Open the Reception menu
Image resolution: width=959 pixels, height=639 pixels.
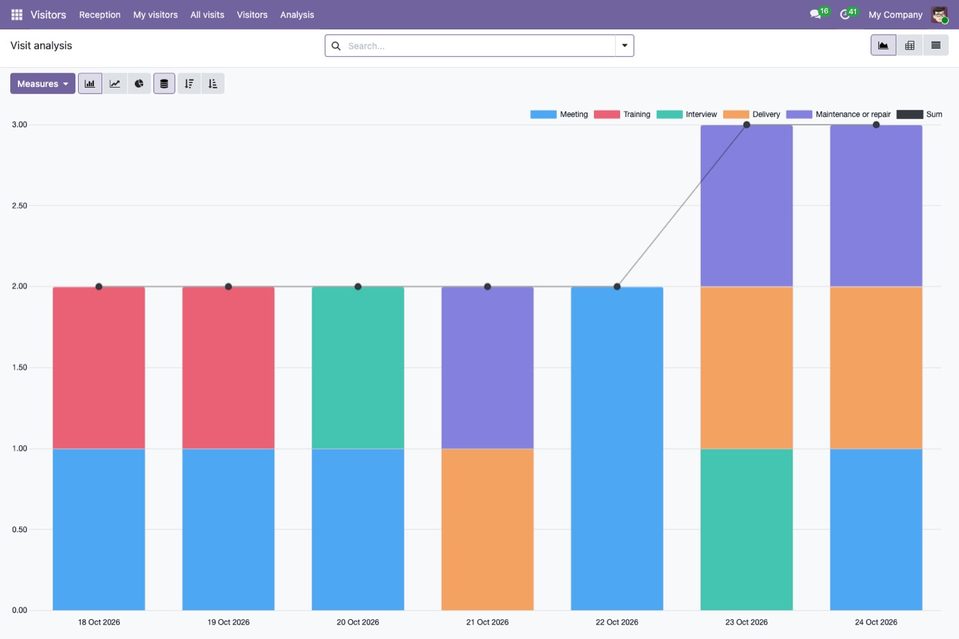pos(100,15)
